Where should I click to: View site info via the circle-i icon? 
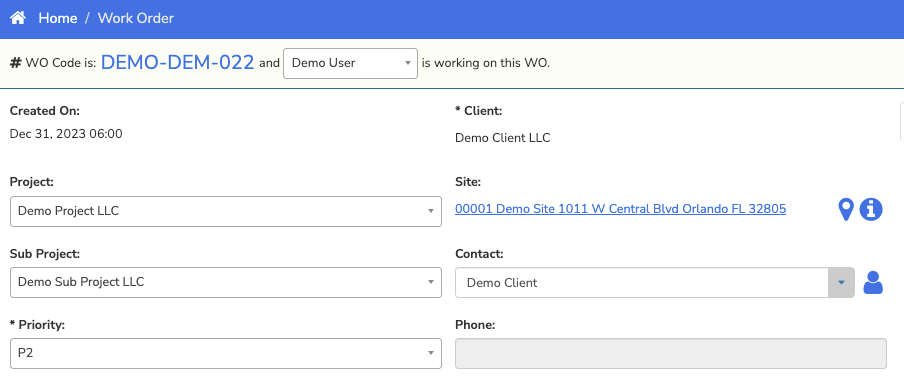871,209
